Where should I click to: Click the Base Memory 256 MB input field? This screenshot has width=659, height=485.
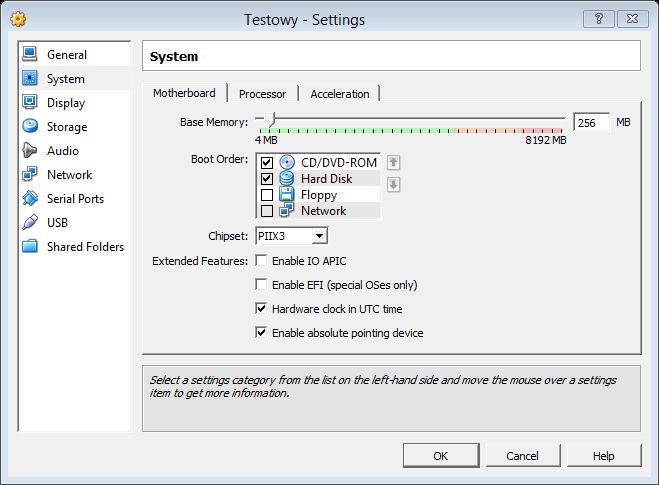591,122
